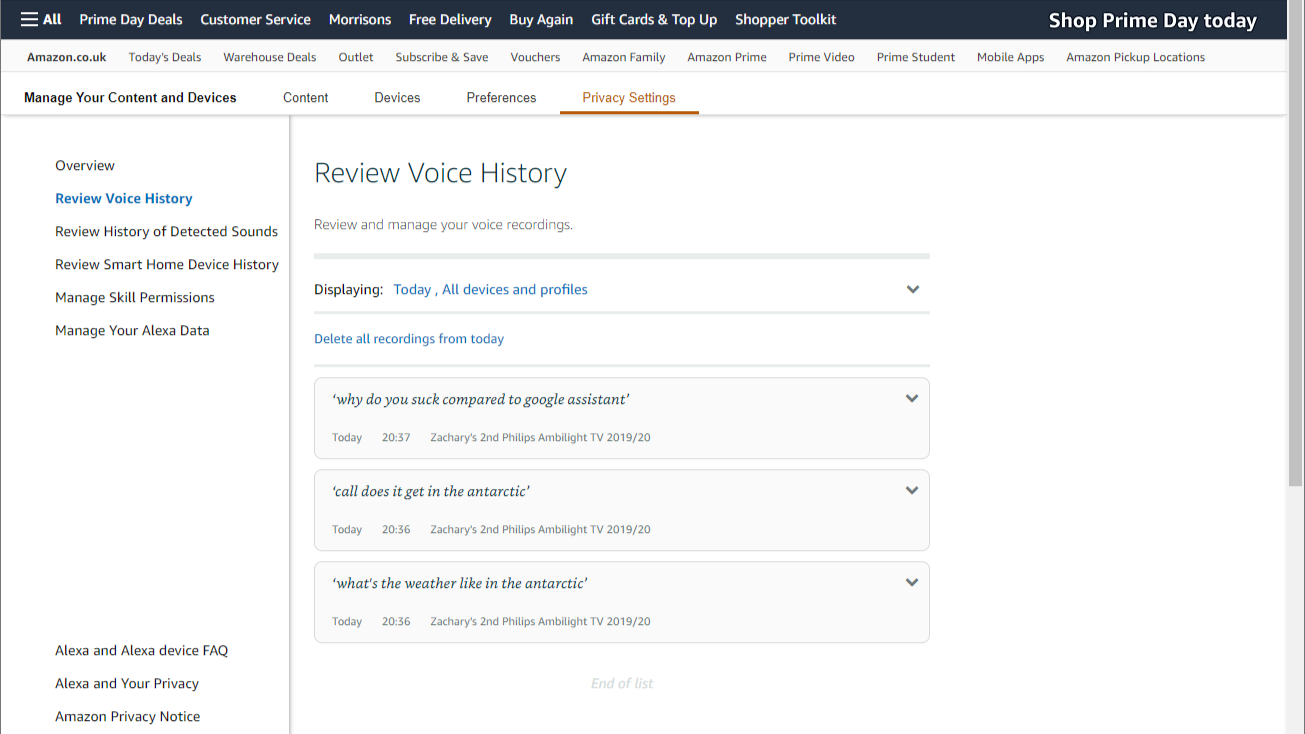Image resolution: width=1305 pixels, height=734 pixels.
Task: Open Review Smart Home Device History
Action: (x=167, y=265)
